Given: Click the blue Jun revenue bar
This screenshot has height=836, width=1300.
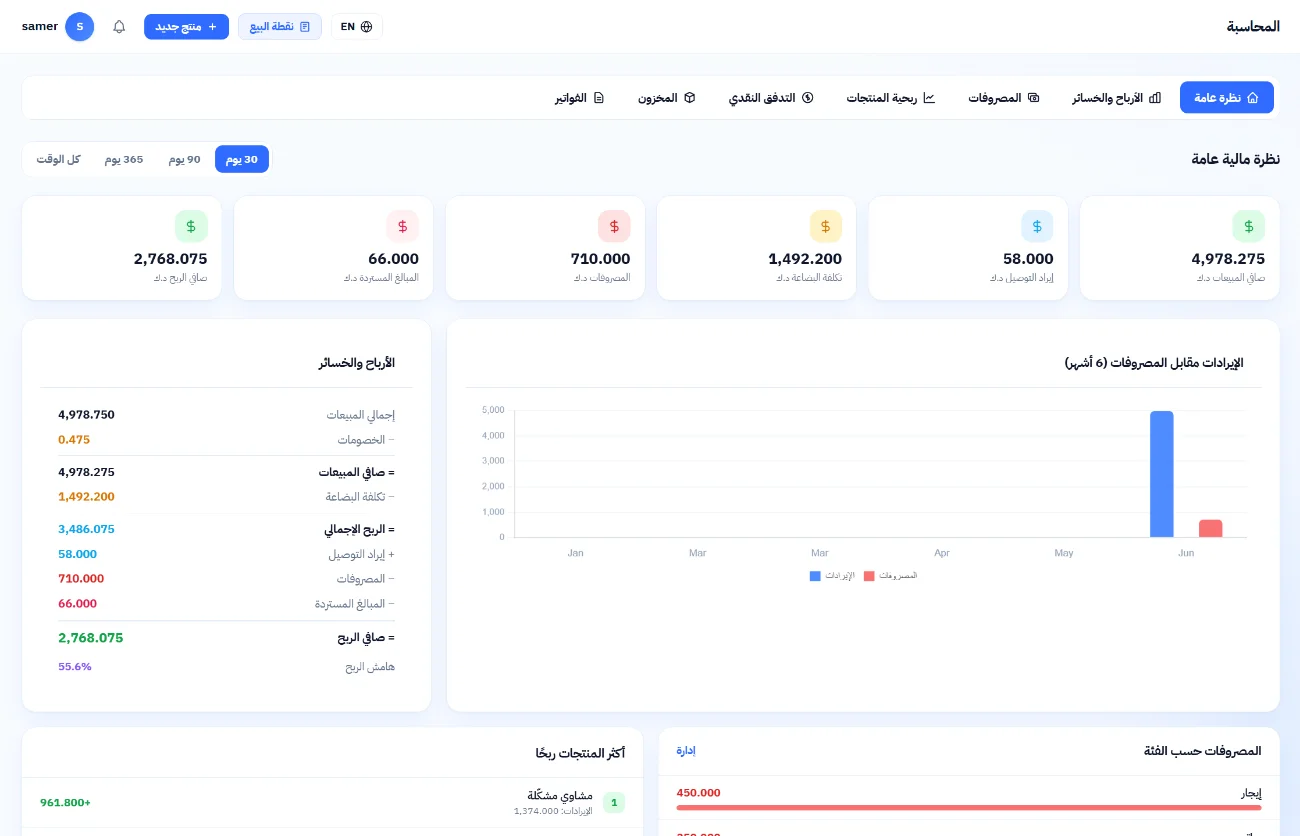Looking at the screenshot, I should click(x=1161, y=474).
